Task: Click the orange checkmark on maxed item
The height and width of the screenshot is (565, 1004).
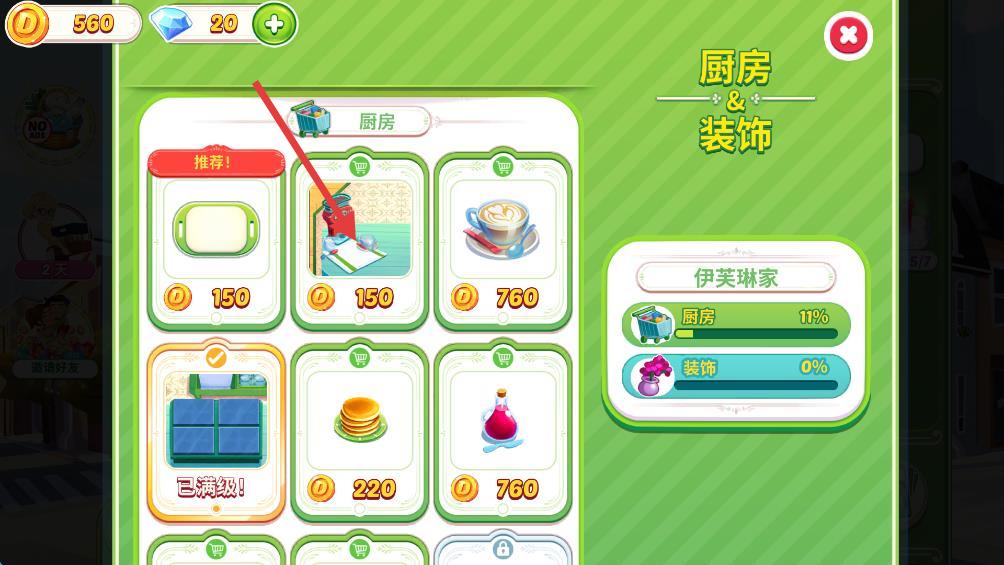Action: click(216, 357)
